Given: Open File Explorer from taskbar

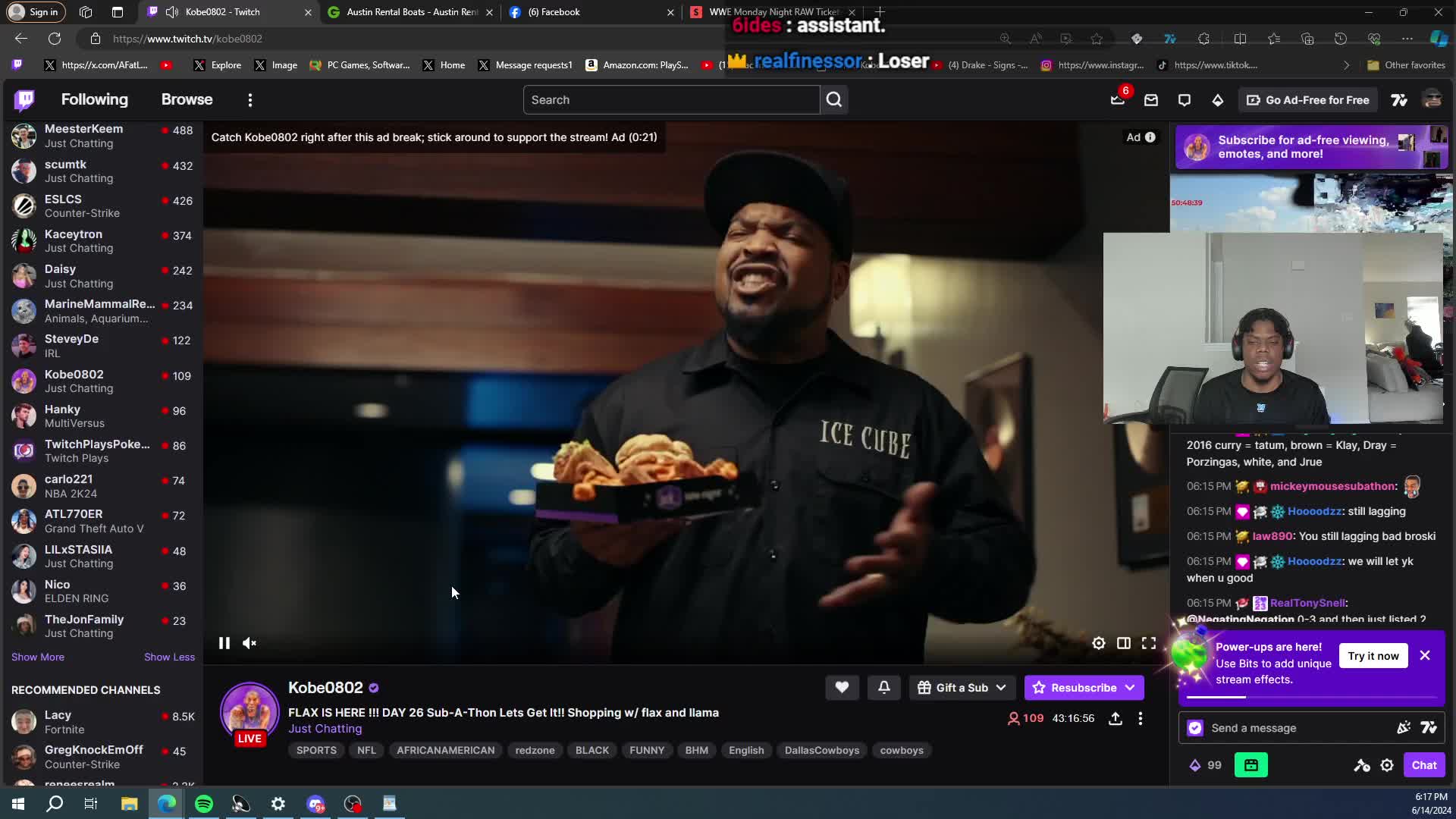Looking at the screenshot, I should 129,804.
